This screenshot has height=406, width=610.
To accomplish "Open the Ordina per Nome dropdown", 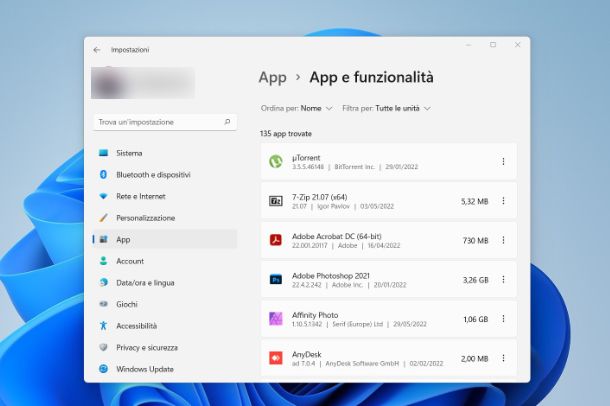I will pos(296,108).
